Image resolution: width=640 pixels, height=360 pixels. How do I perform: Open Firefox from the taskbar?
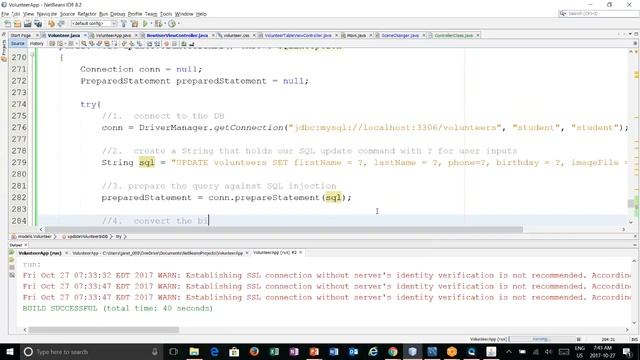(x=254, y=351)
